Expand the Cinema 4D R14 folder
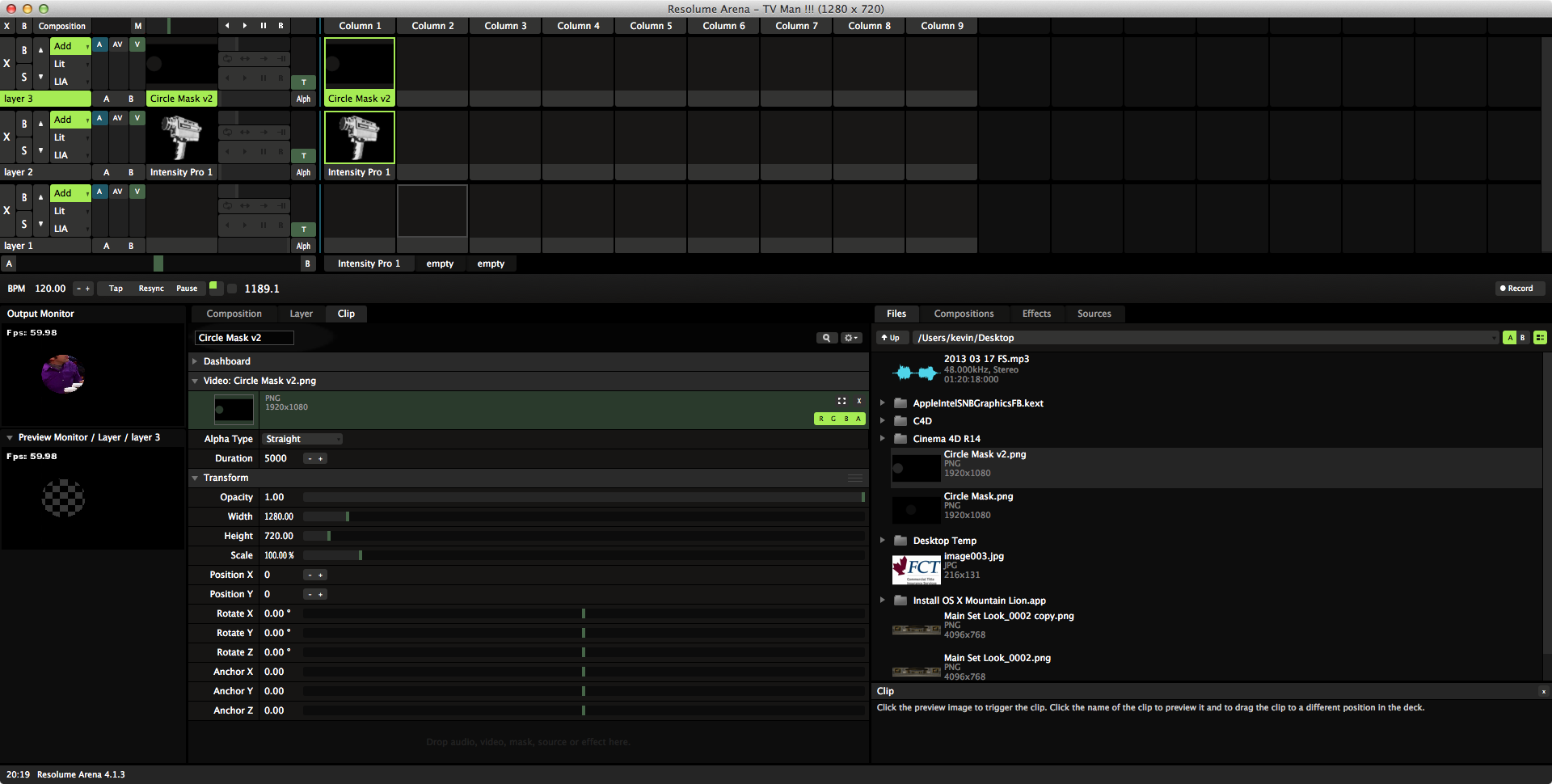Image resolution: width=1552 pixels, height=784 pixels. point(883,439)
